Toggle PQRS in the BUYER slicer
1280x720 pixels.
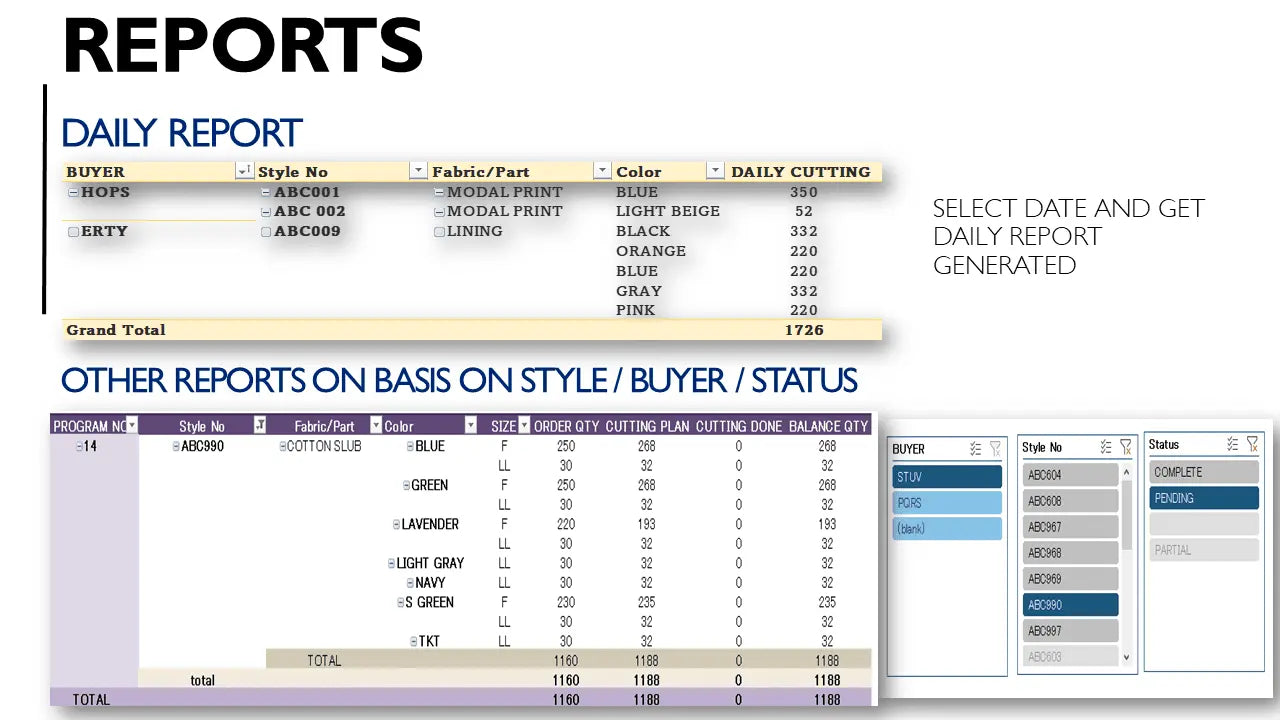(x=946, y=502)
